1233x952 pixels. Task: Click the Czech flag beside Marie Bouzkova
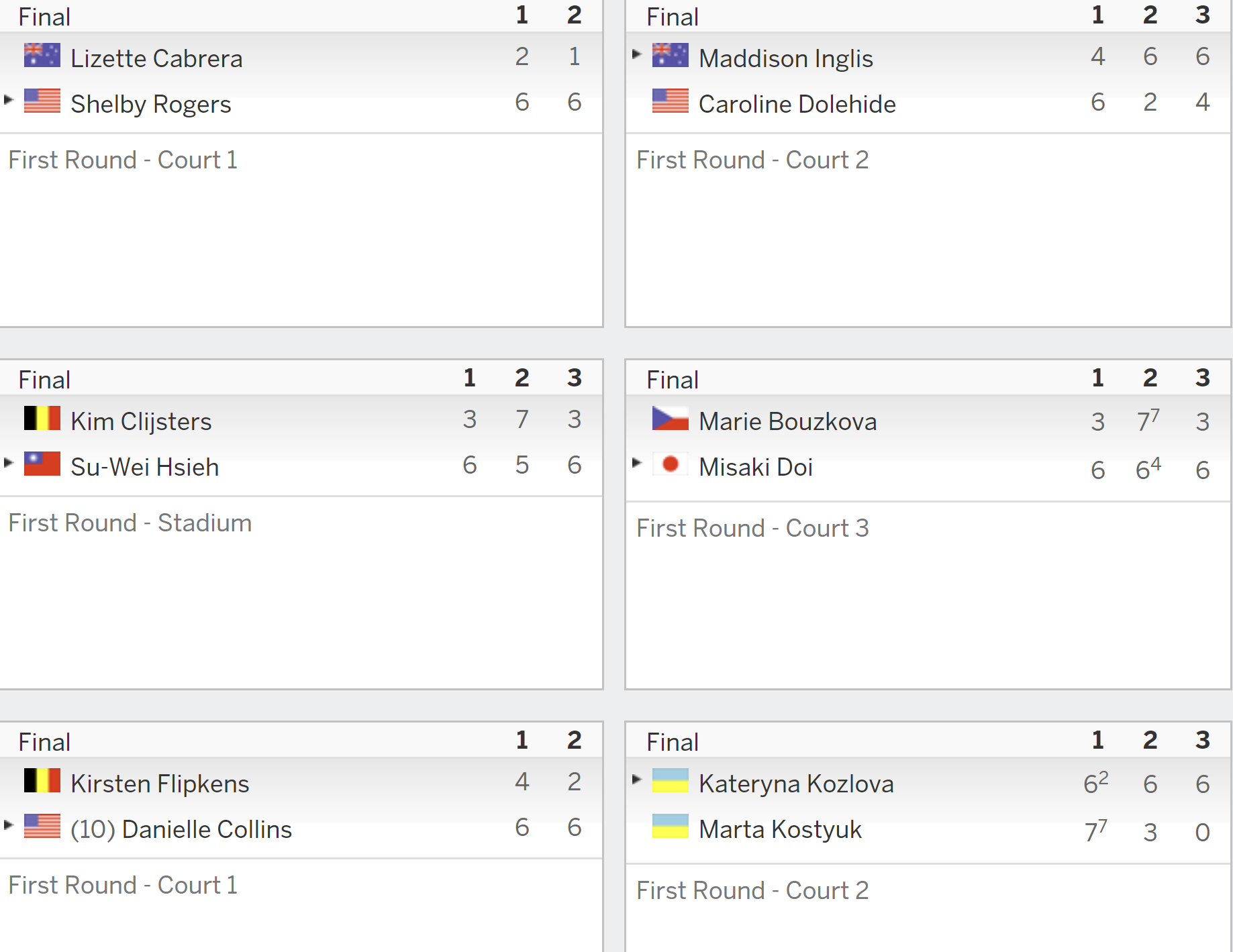[x=670, y=418]
